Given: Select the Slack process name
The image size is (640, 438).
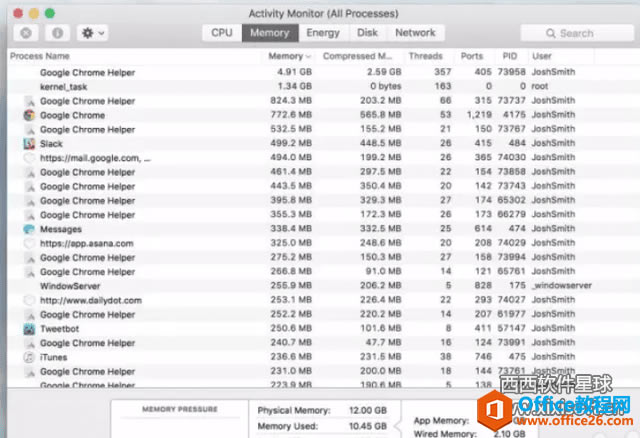Looking at the screenshot, I should tap(51, 144).
